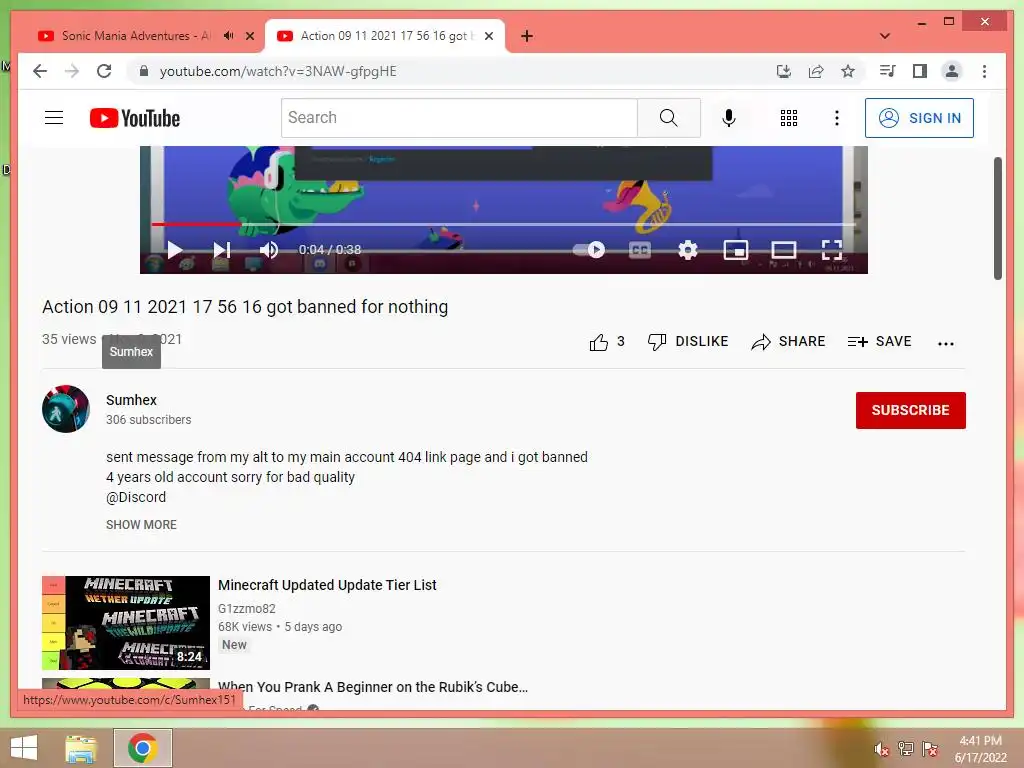The width and height of the screenshot is (1024, 768).
Task: Click the SHARE button
Action: tap(788, 342)
